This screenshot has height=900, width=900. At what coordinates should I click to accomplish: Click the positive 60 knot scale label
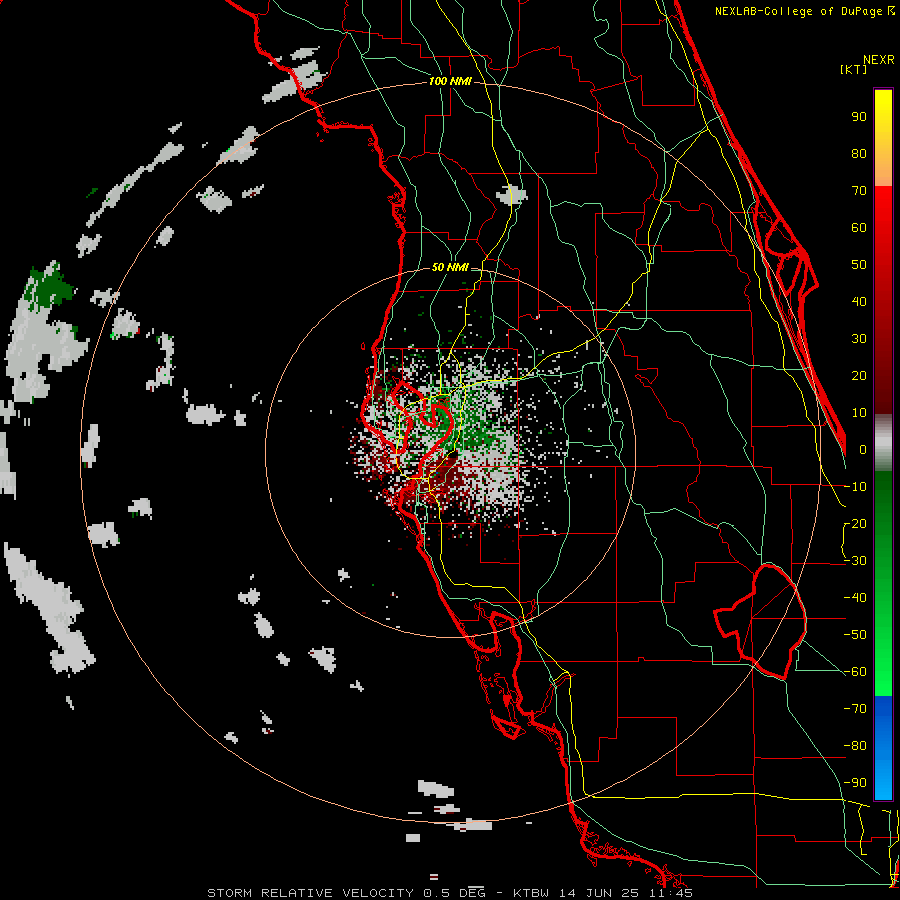click(x=859, y=228)
